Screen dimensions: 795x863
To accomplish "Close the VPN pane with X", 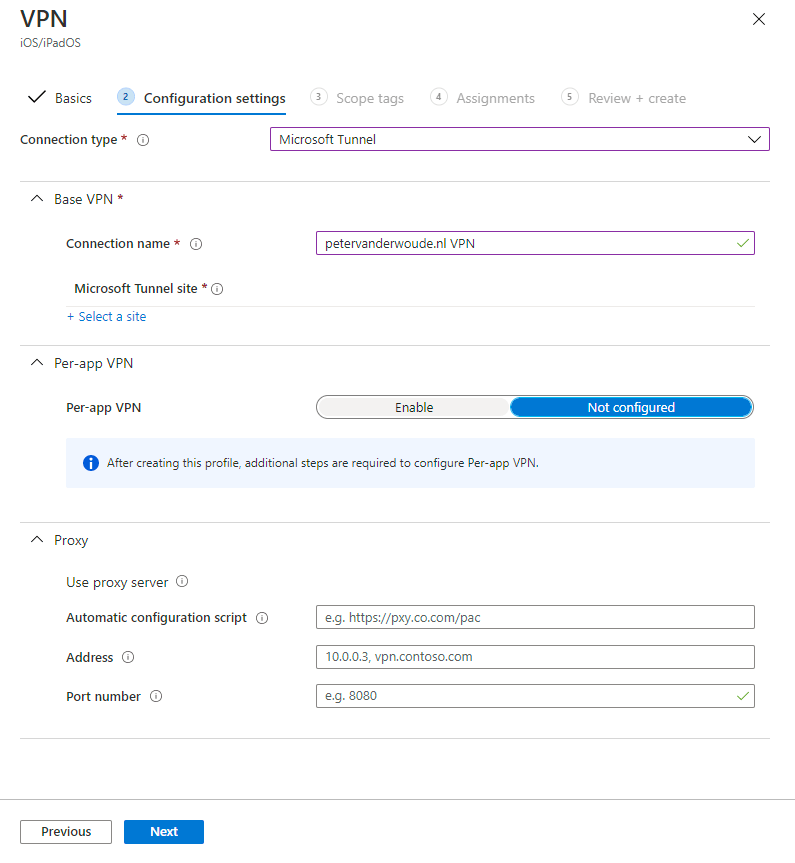I will [759, 19].
